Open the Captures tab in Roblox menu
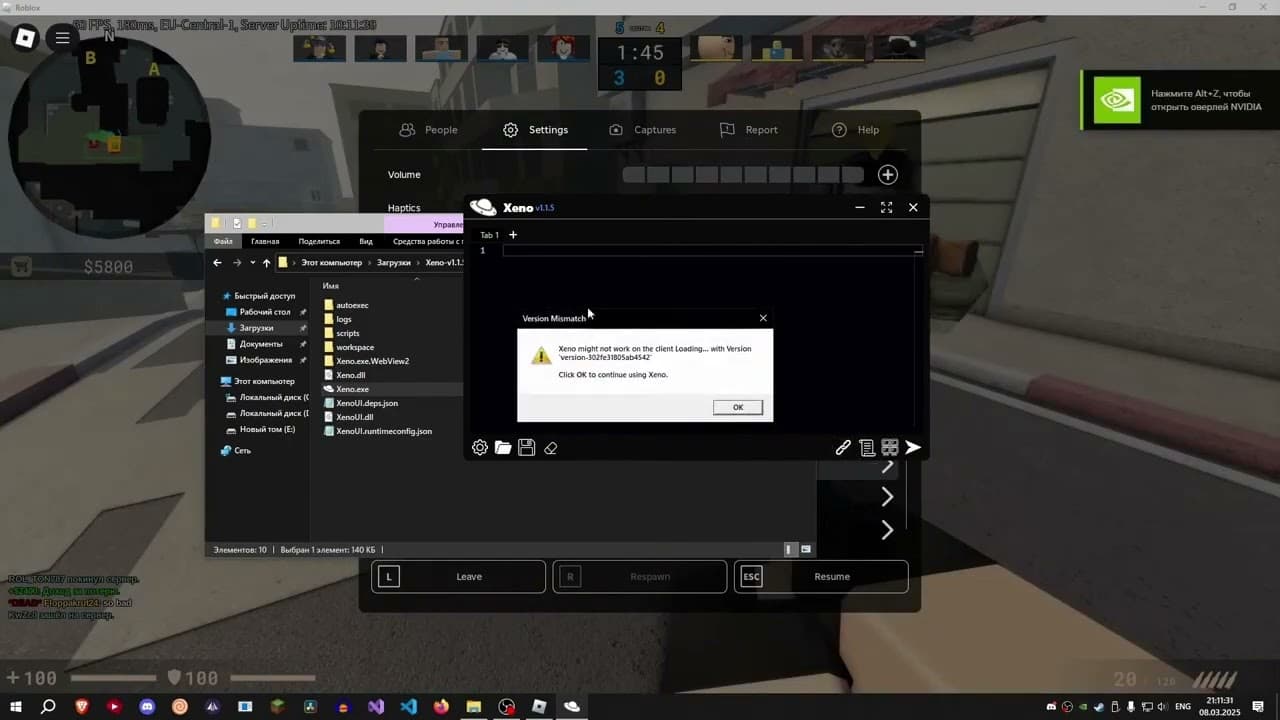This screenshot has width=1280, height=720. tap(642, 130)
